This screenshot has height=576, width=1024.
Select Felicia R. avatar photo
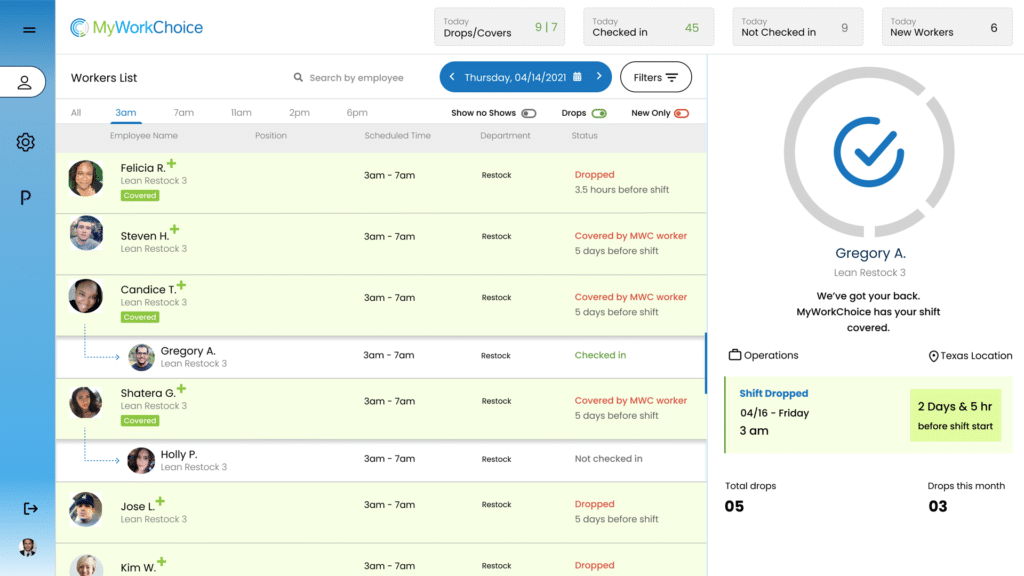pos(86,178)
